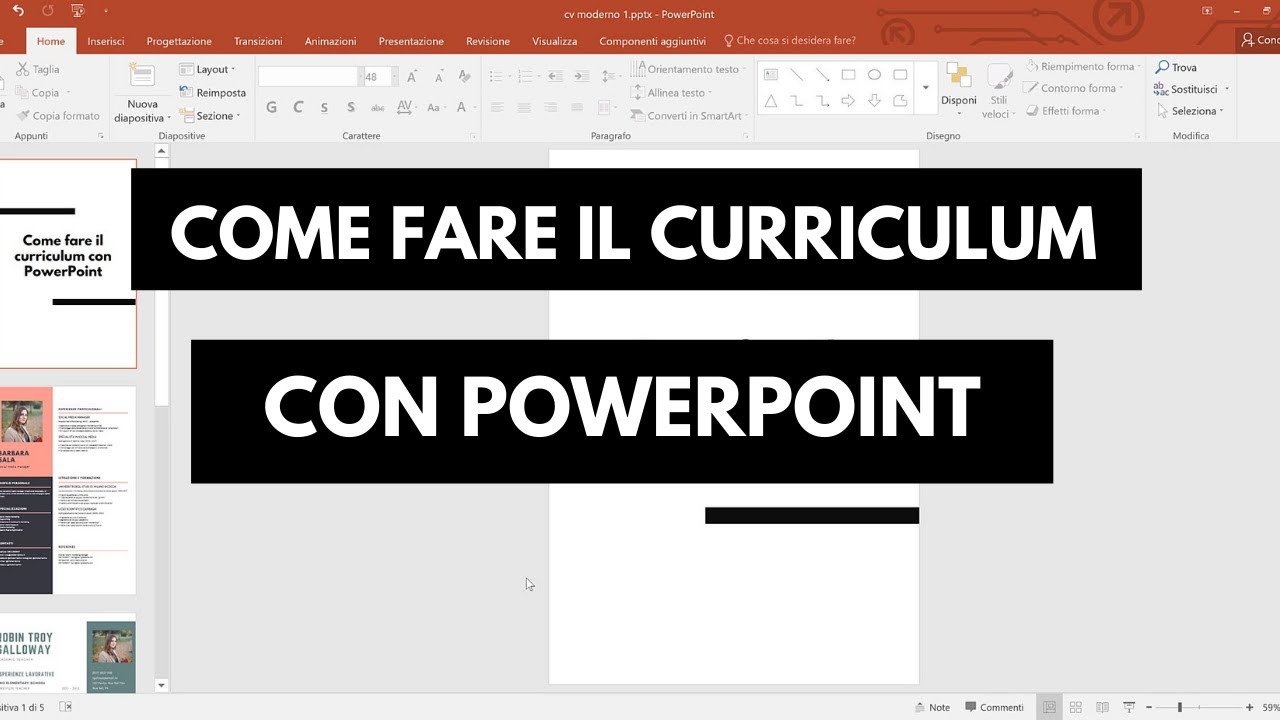
Task: Click the Undo arrow in title bar
Action: pos(18,10)
